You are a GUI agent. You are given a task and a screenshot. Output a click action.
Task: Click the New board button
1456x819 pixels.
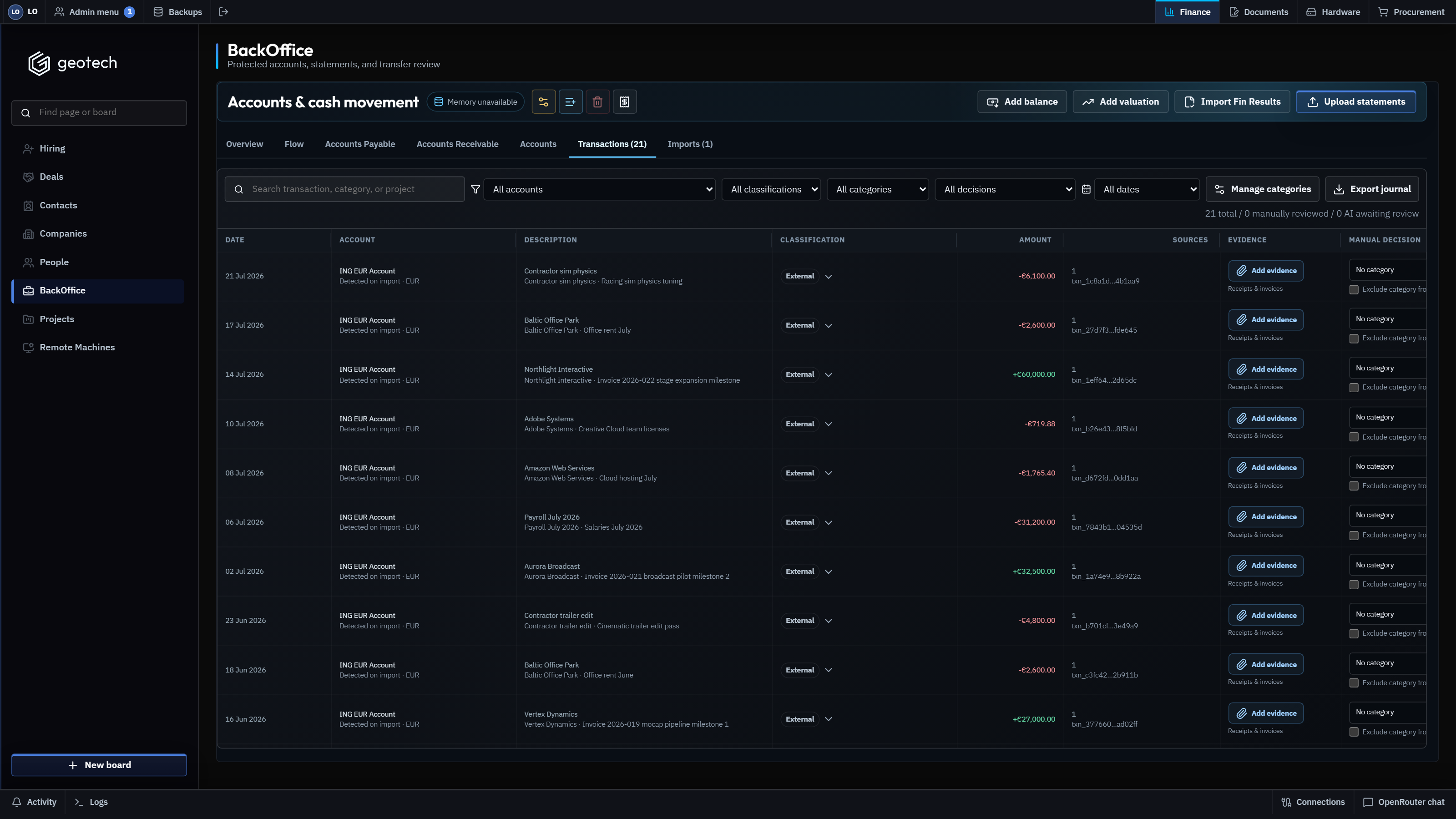[x=99, y=765]
